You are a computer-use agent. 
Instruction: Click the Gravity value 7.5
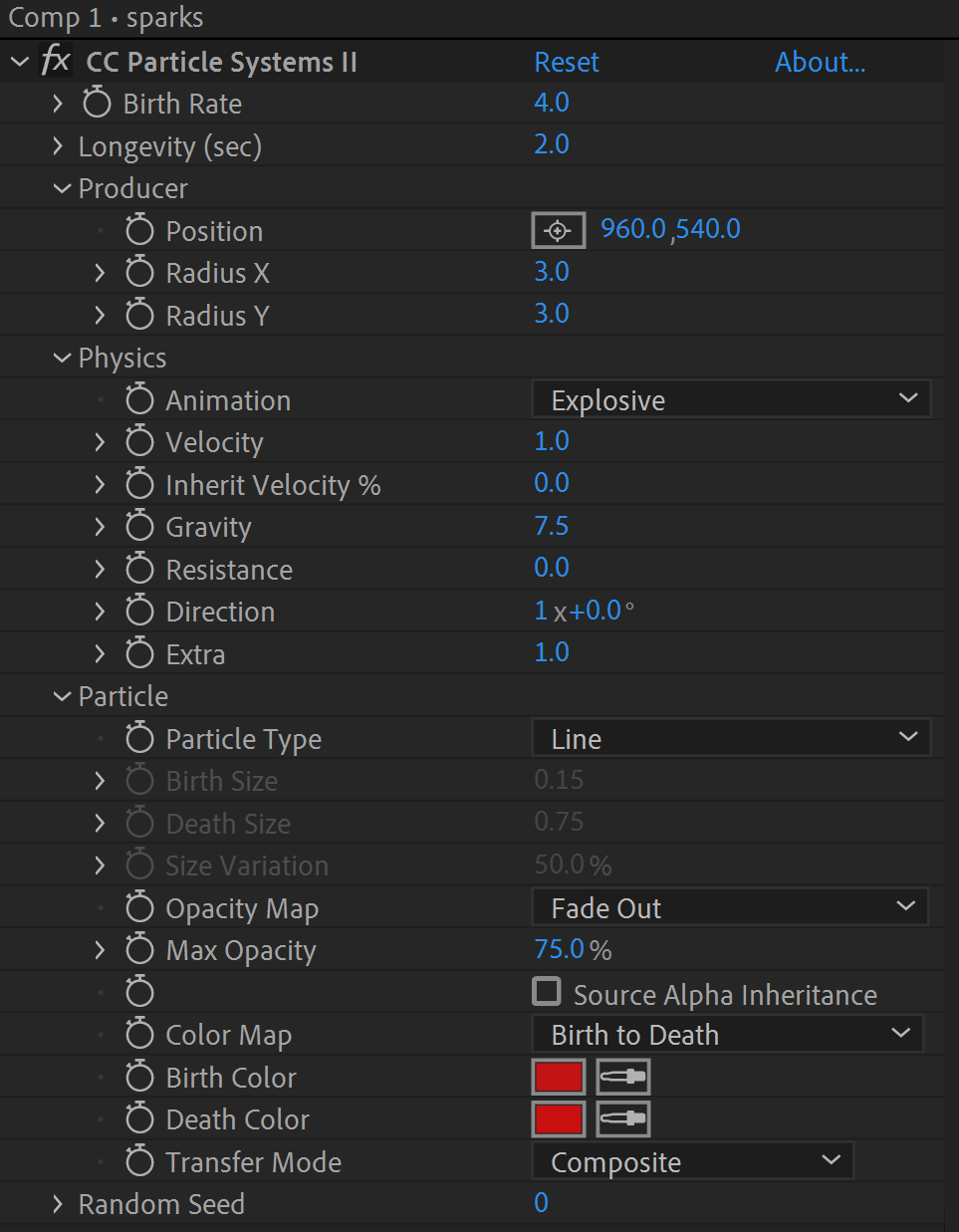pos(552,526)
